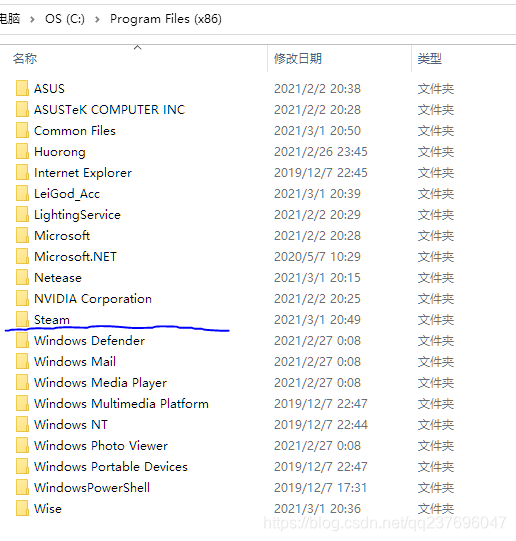Select the Common Files folder name

75,131
